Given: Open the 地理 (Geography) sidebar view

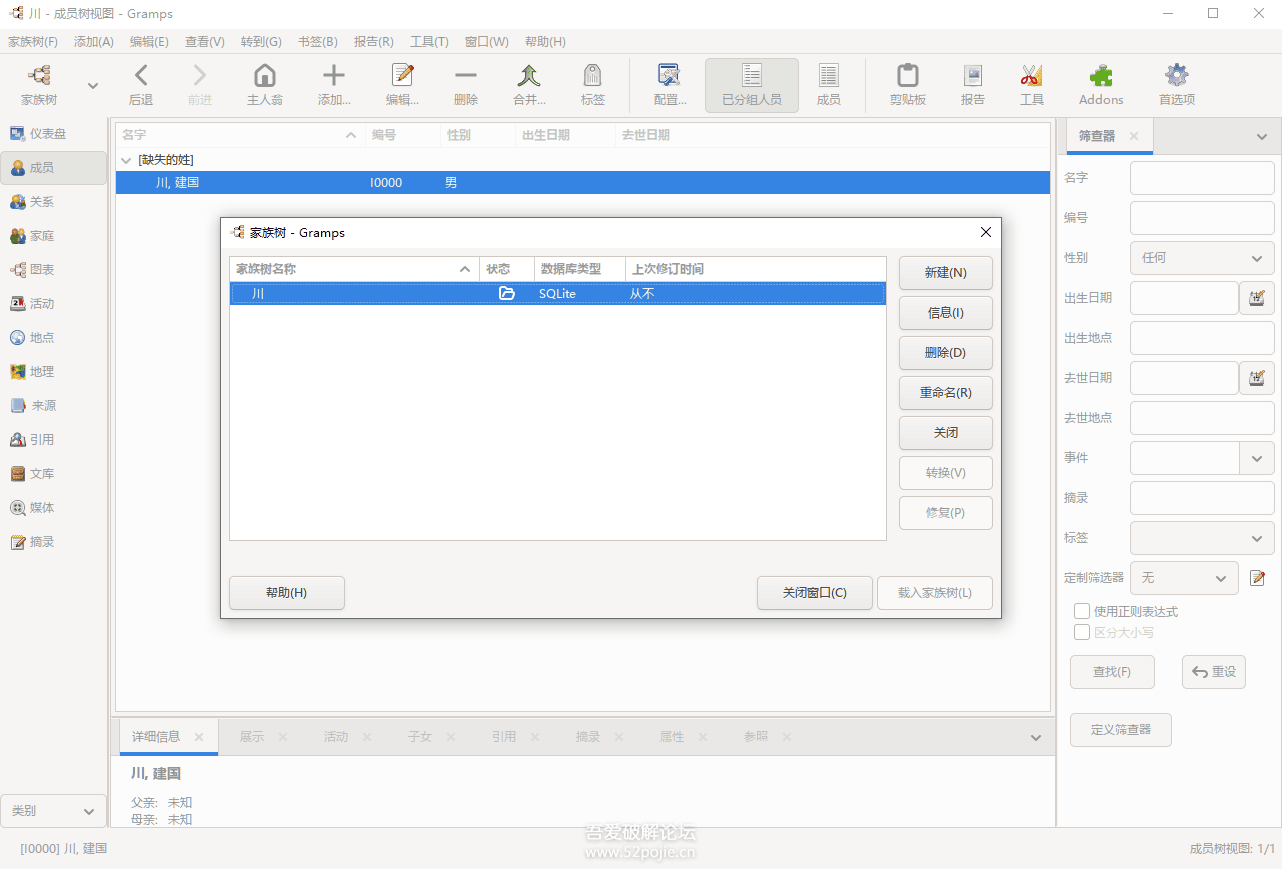Looking at the screenshot, I should [x=53, y=371].
